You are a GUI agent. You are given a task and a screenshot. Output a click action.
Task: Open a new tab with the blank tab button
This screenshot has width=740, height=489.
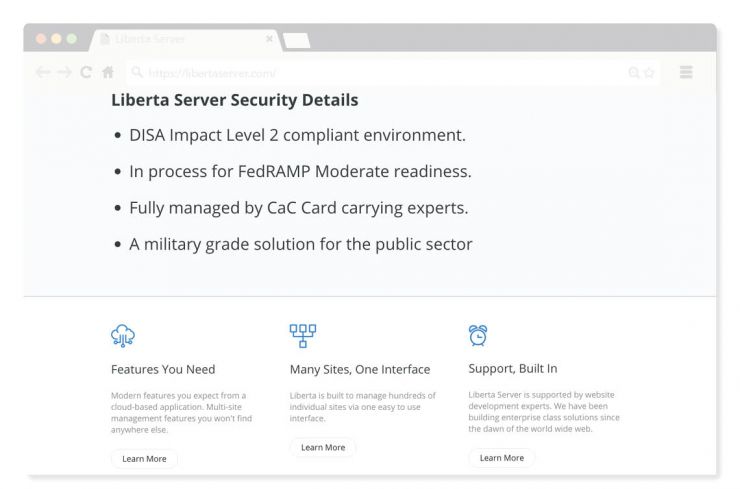(x=296, y=41)
